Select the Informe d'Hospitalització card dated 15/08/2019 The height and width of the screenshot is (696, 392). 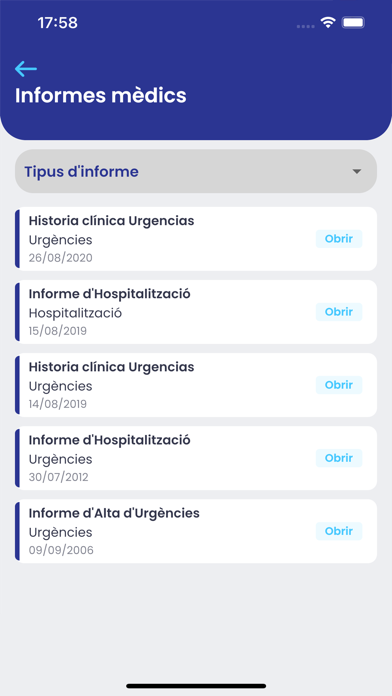point(196,312)
